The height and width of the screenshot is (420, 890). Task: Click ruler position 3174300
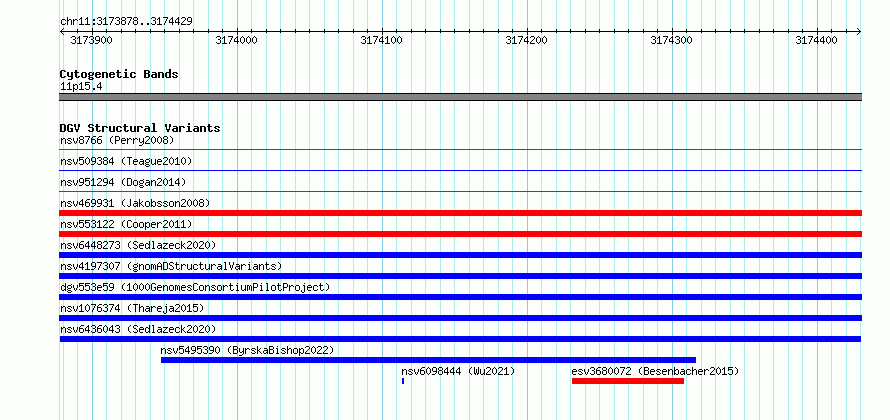(672, 40)
